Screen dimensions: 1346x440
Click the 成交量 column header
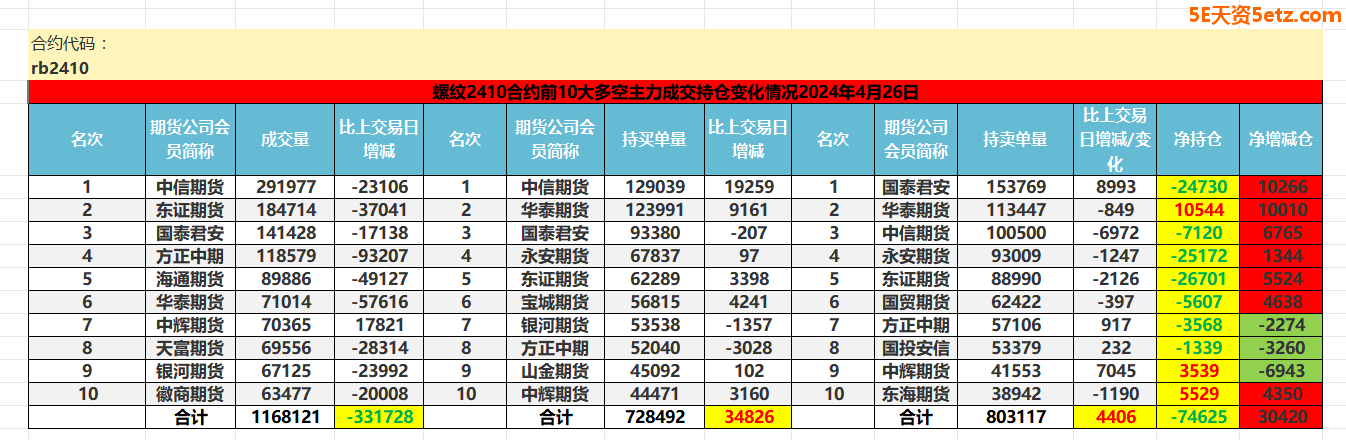tap(285, 139)
